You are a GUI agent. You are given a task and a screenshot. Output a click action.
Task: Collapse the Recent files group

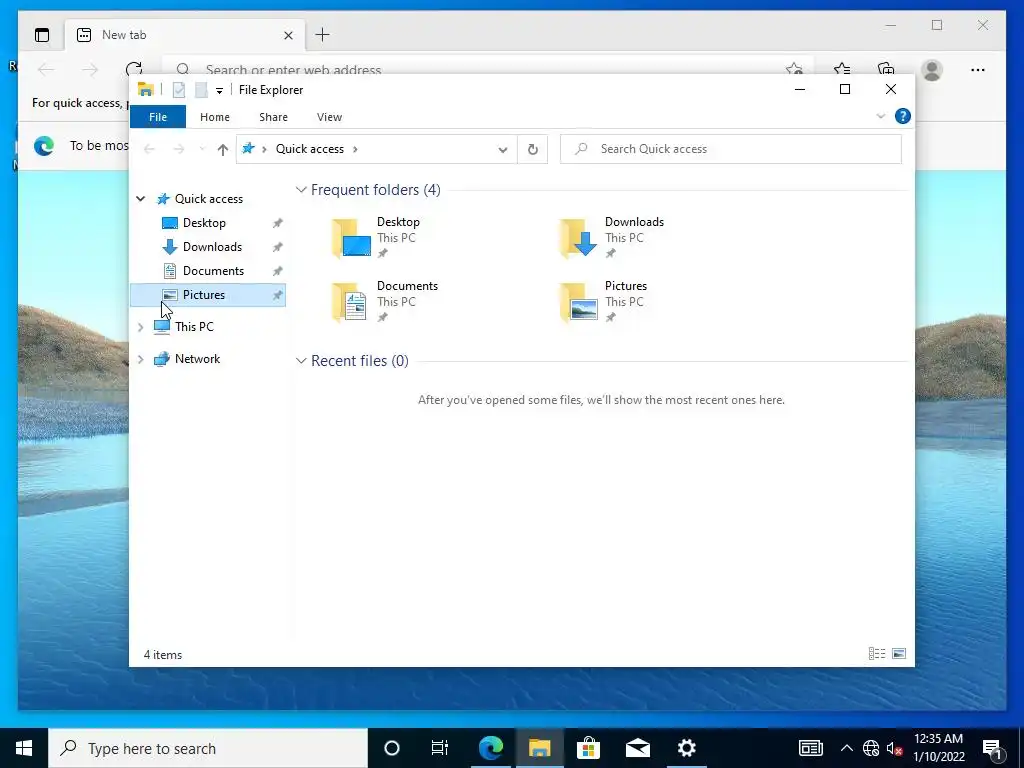pos(301,361)
